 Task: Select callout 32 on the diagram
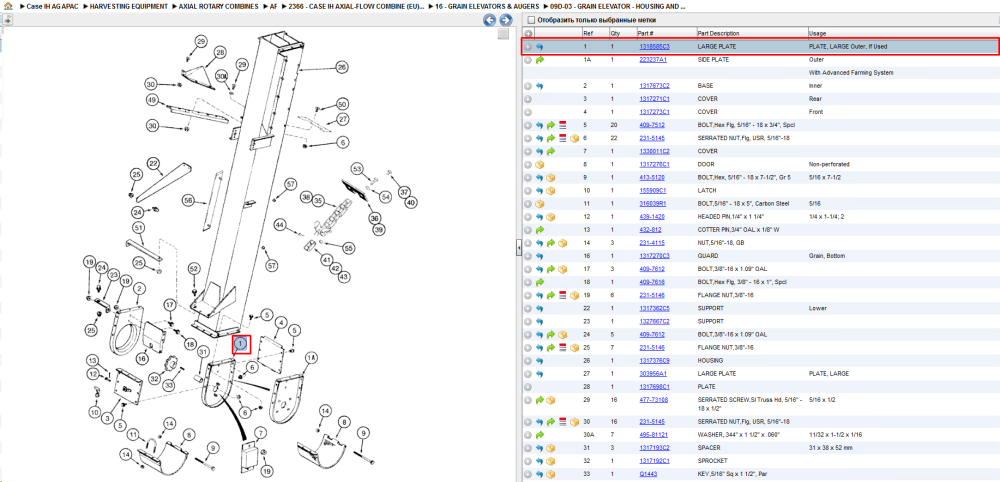tap(154, 379)
